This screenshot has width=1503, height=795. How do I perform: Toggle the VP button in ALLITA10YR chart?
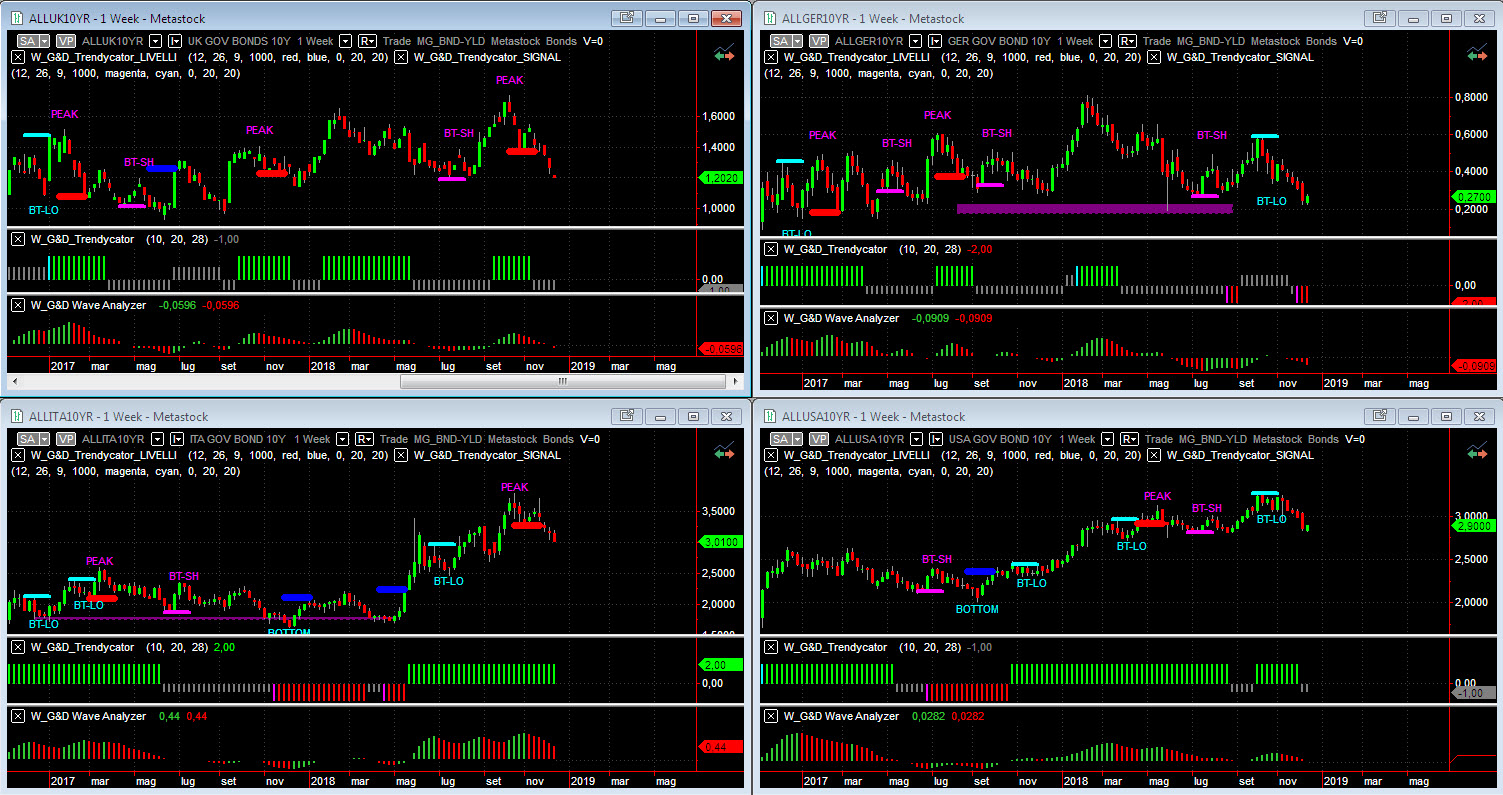coord(66,439)
